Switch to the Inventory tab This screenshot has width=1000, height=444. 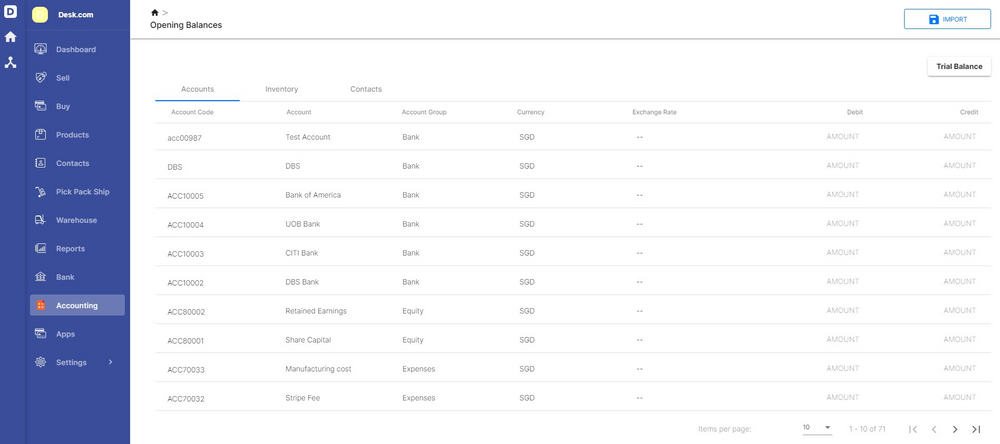(281, 89)
